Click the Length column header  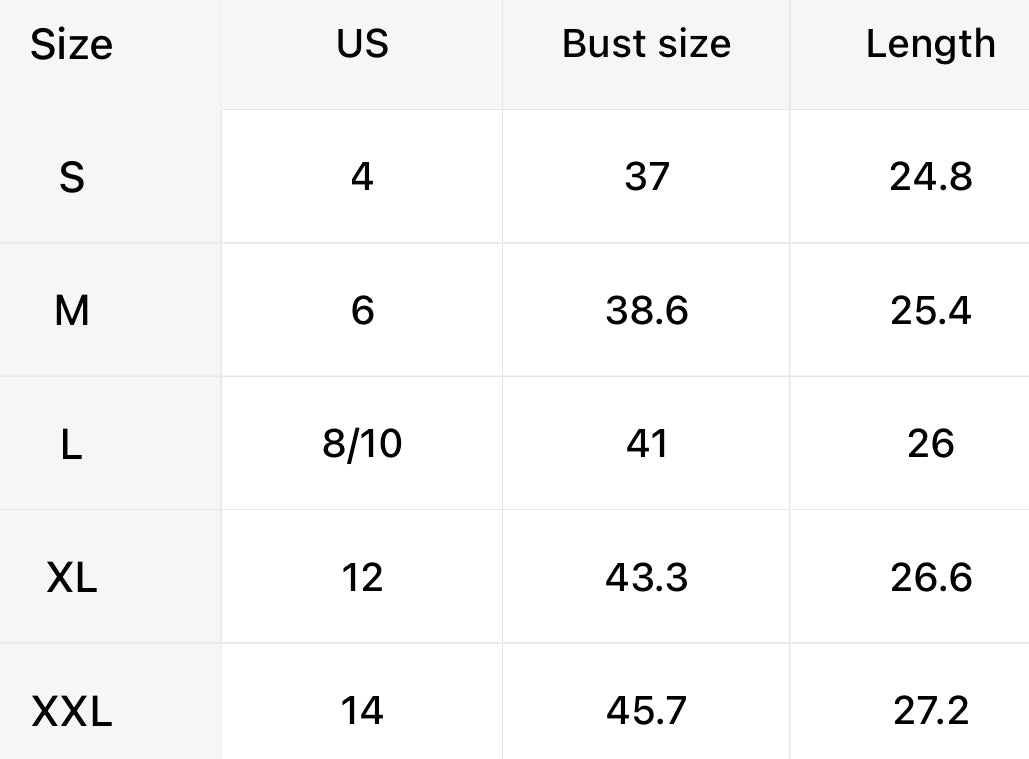coord(930,44)
